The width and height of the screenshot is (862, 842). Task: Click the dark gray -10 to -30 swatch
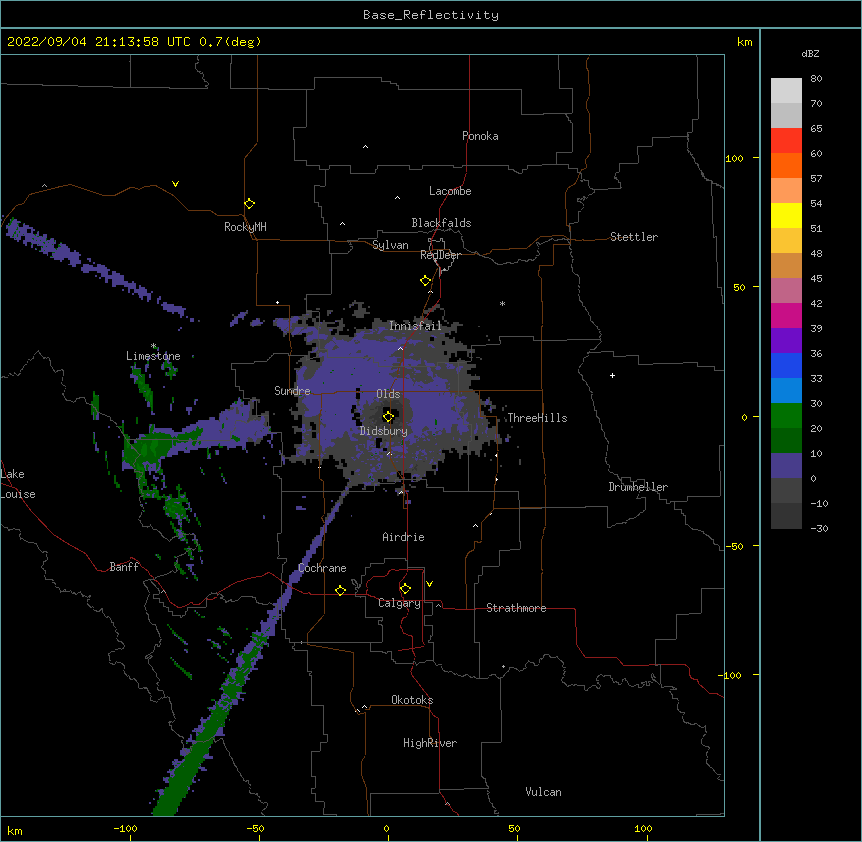click(x=786, y=516)
